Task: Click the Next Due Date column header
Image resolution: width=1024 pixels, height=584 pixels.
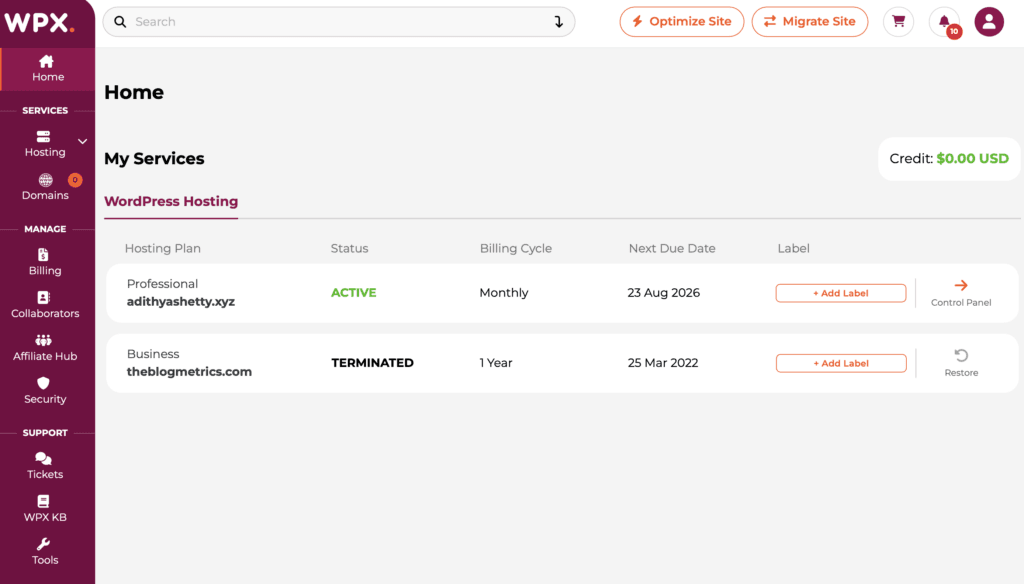Action: tap(672, 248)
